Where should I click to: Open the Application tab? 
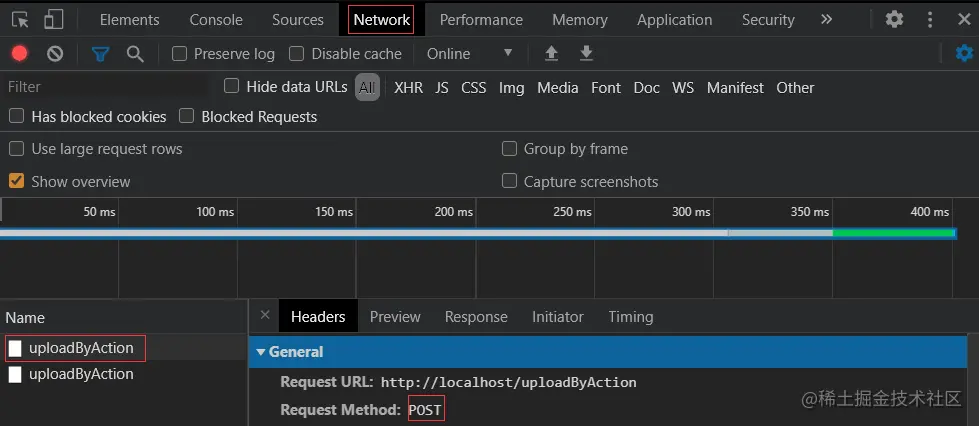(x=674, y=20)
